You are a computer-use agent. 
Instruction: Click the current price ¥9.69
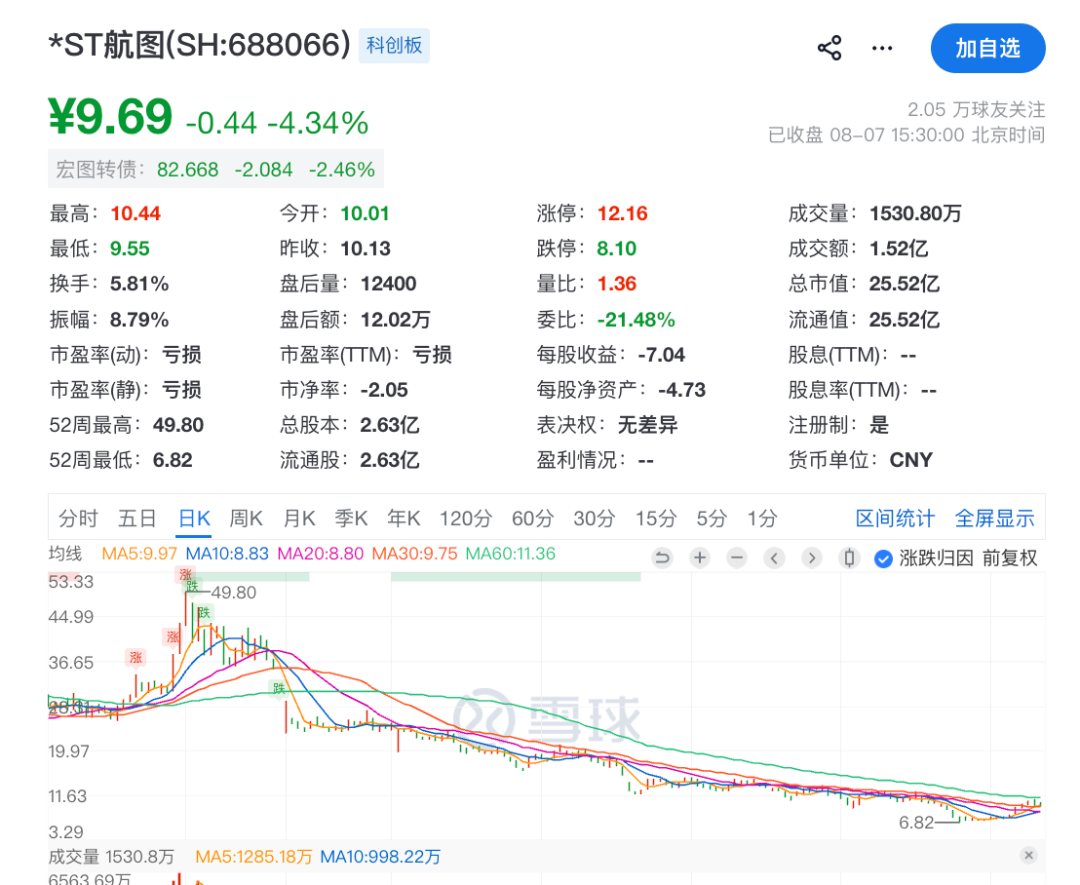pos(110,117)
